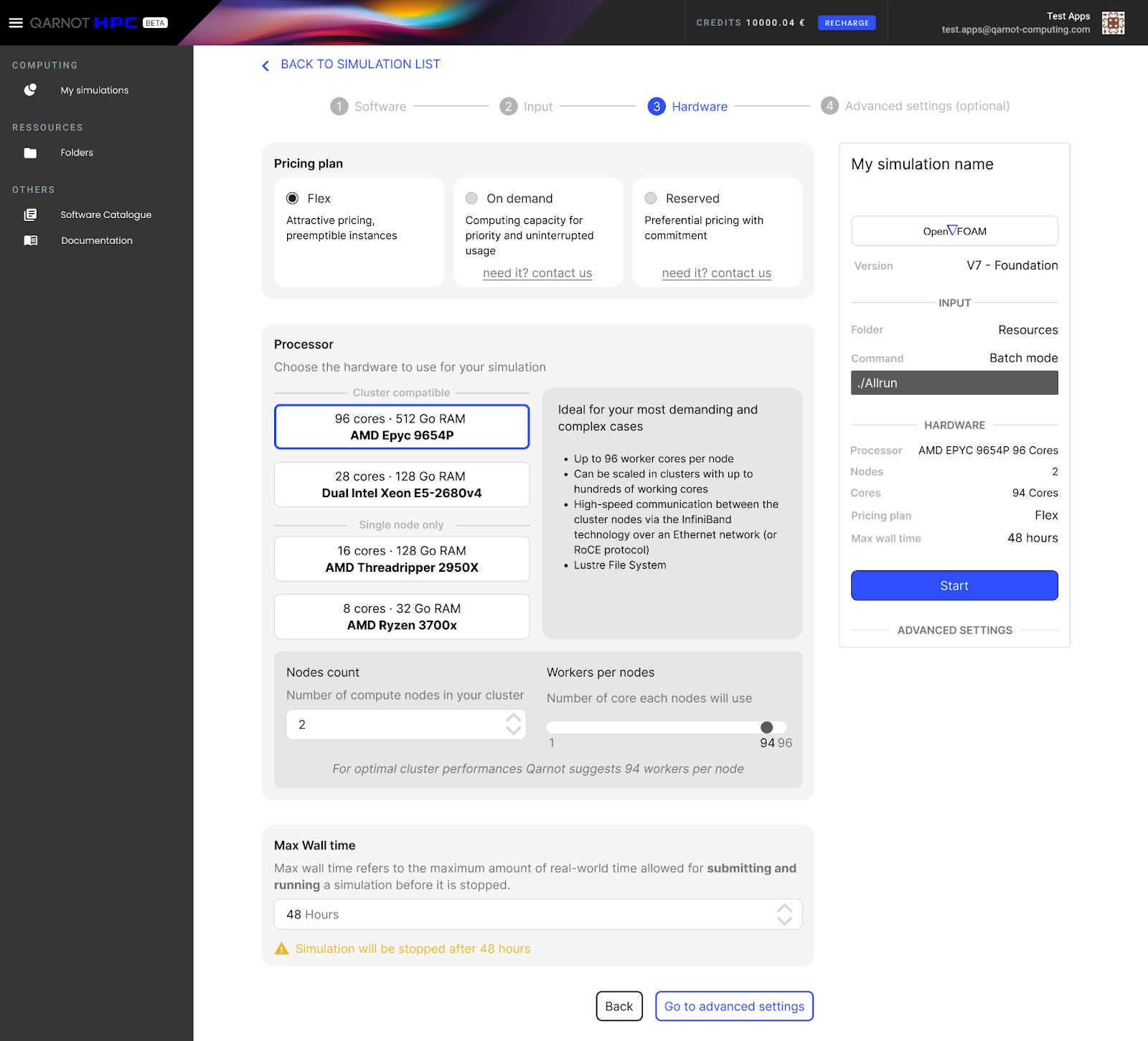The width and height of the screenshot is (1148, 1041).
Task: Decrease max wall time down arrow
Action: click(784, 920)
